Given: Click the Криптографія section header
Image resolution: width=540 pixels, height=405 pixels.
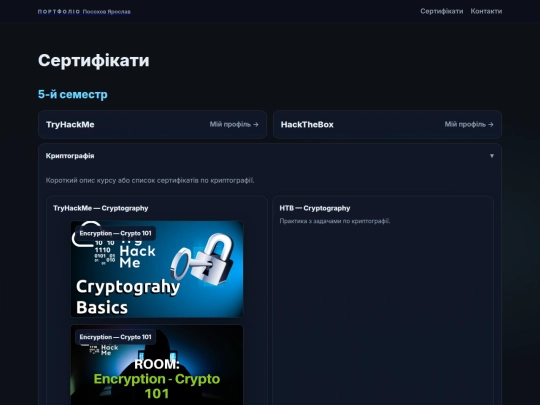Looking at the screenshot, I should click(270, 156).
